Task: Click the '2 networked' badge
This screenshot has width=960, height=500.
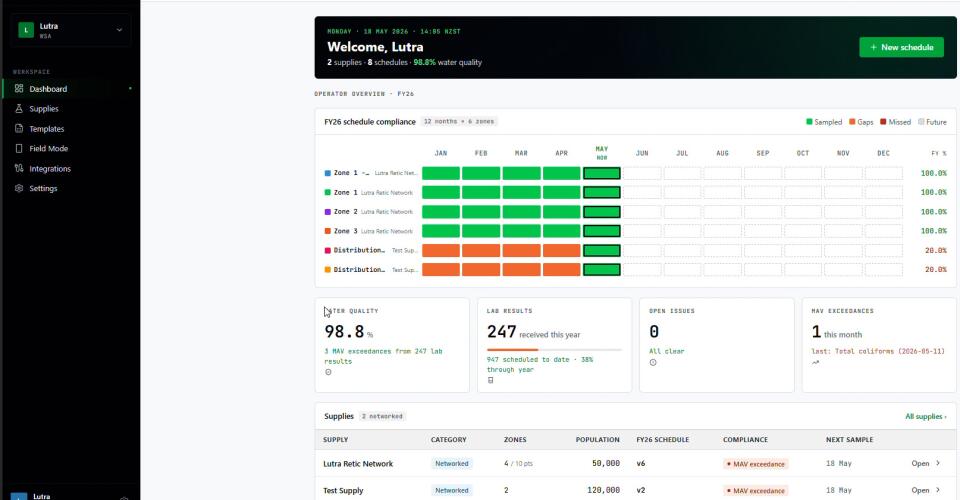Action: point(382,416)
